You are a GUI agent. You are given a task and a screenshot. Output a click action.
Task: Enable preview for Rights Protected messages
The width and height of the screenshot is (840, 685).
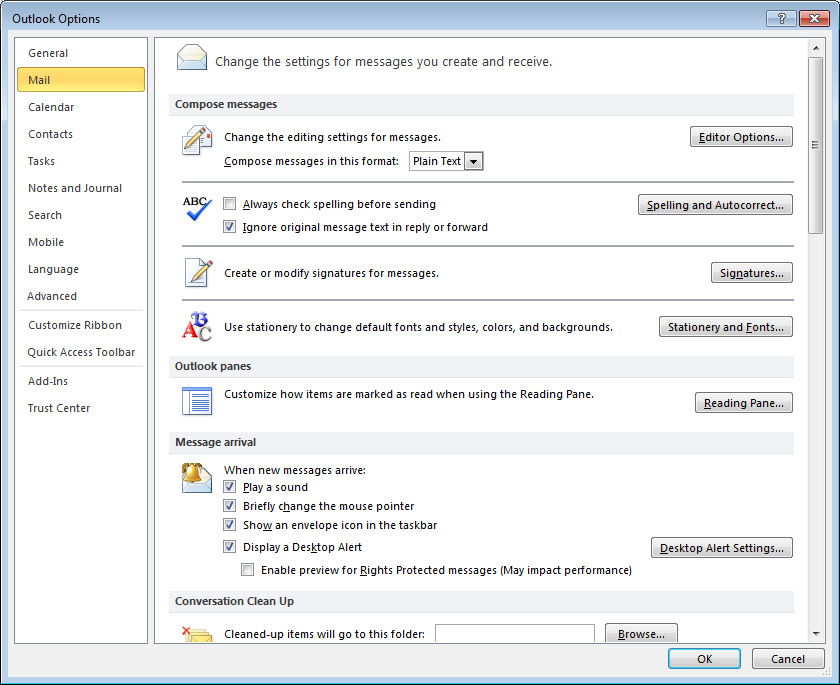coord(248,570)
